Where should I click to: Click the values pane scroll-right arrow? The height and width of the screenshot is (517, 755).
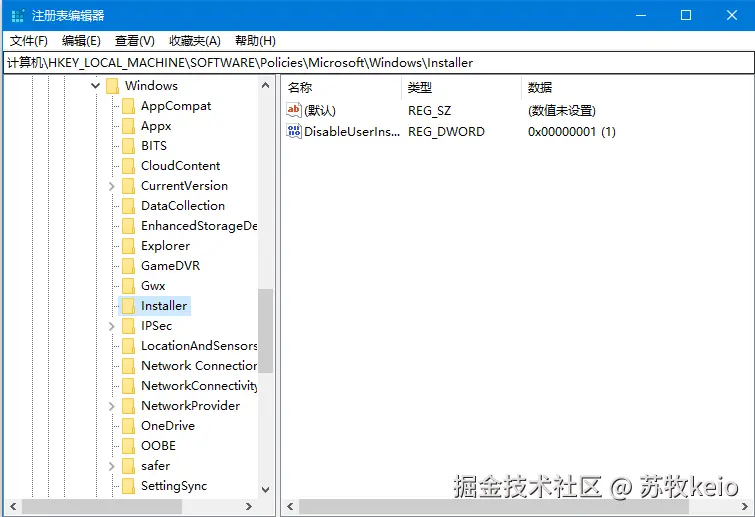745,506
